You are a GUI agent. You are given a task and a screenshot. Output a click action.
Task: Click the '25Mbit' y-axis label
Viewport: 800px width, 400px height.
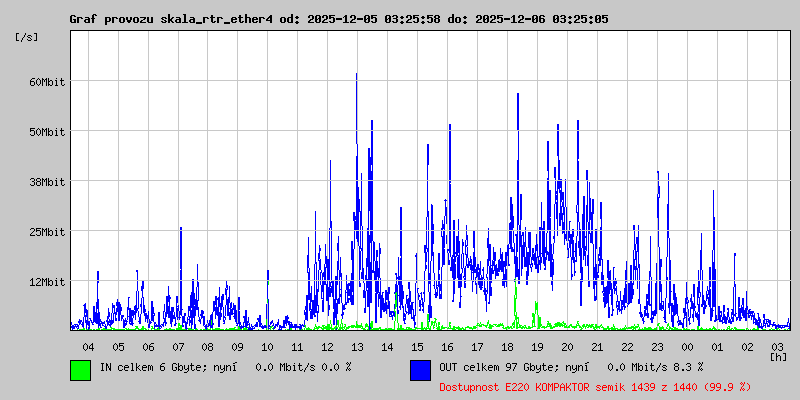pyautogui.click(x=47, y=232)
